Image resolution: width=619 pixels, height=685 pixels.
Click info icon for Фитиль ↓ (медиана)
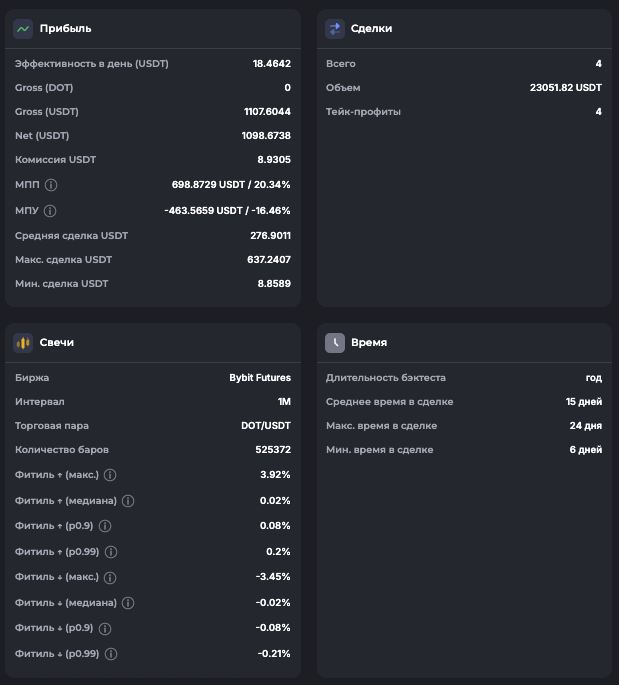point(128,603)
